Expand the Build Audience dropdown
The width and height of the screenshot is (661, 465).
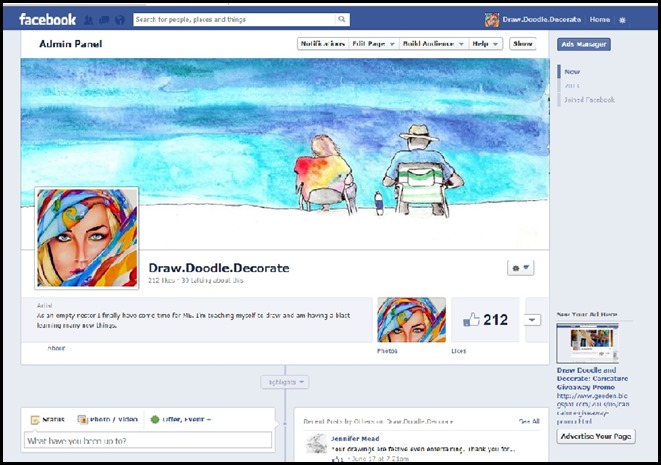[x=433, y=44]
